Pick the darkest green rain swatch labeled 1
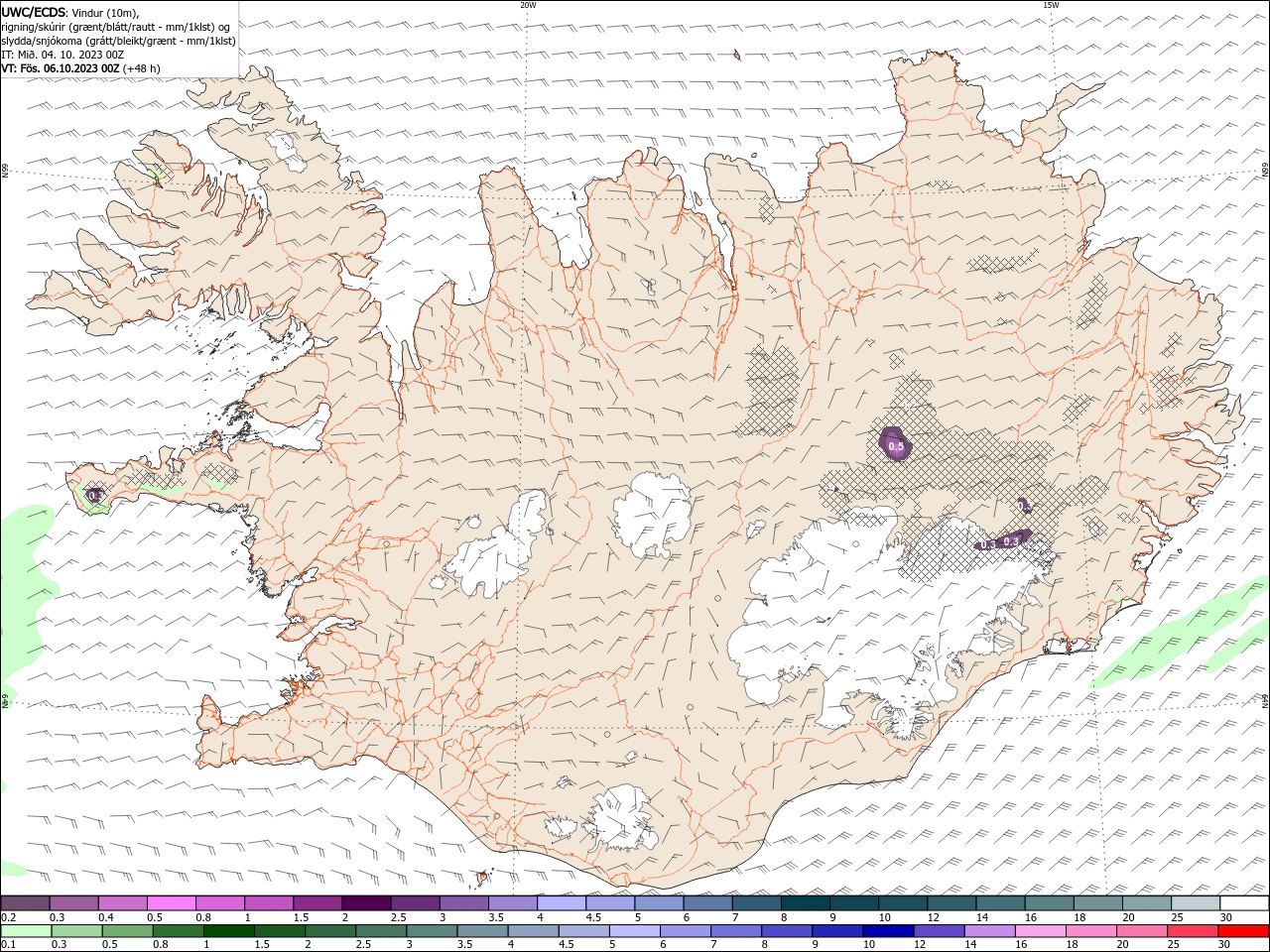The image size is (1270, 952). click(x=229, y=931)
